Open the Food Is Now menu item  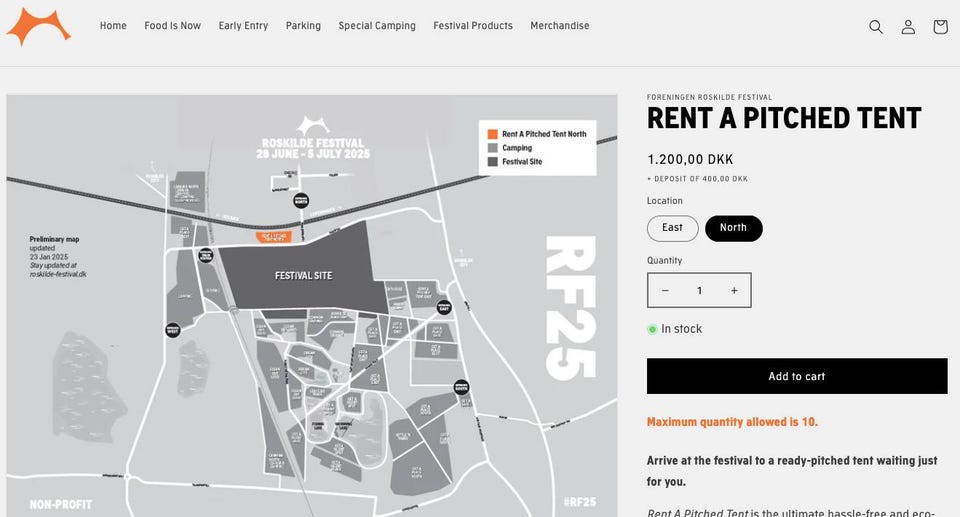tap(173, 26)
